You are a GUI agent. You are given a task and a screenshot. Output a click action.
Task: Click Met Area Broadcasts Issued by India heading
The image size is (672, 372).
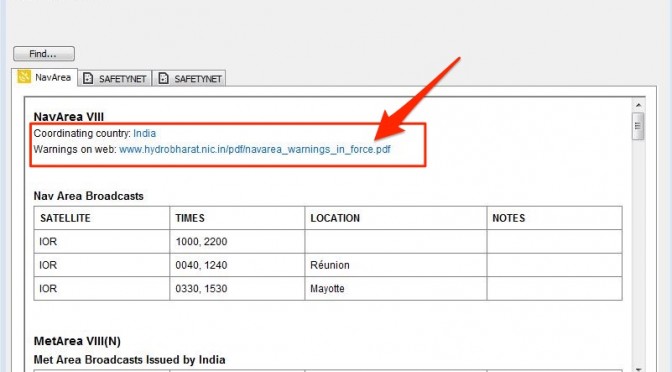129,360
